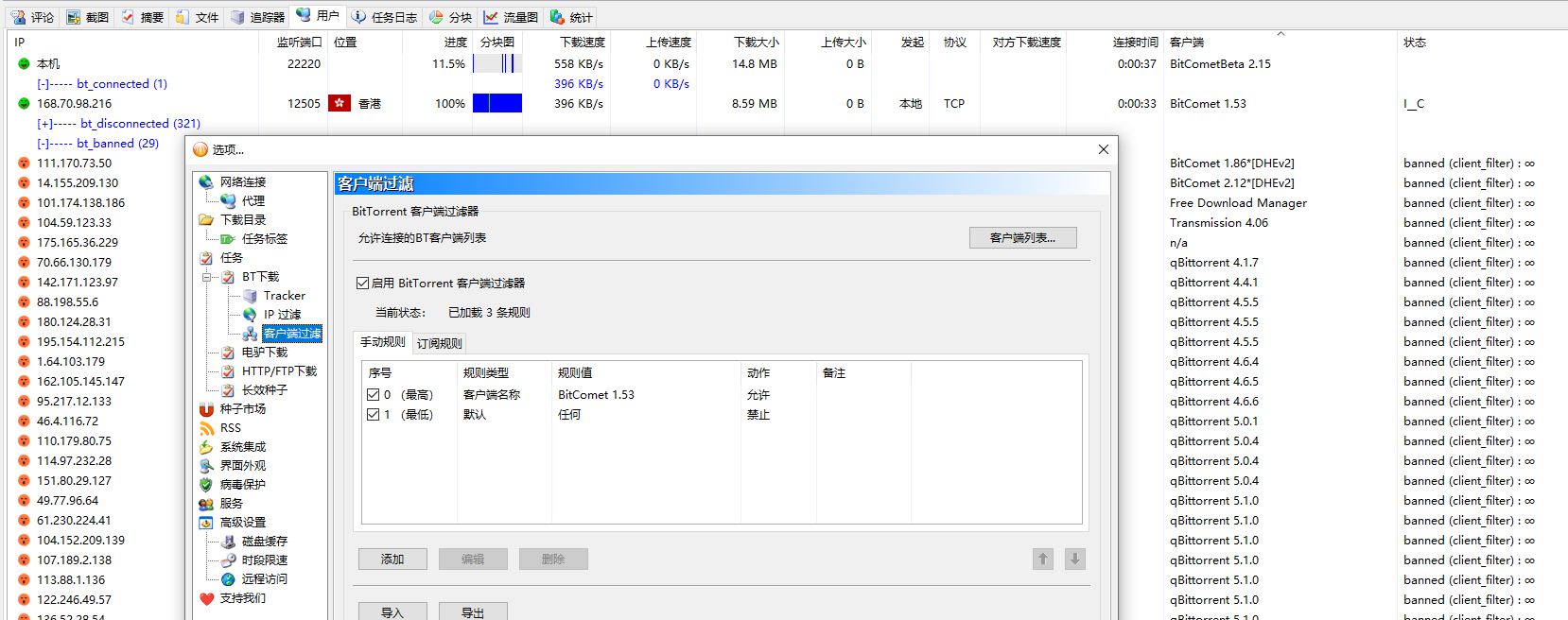Sort peers by 下载速度 column
Viewport: 1568px width, 620px height.
(x=583, y=43)
